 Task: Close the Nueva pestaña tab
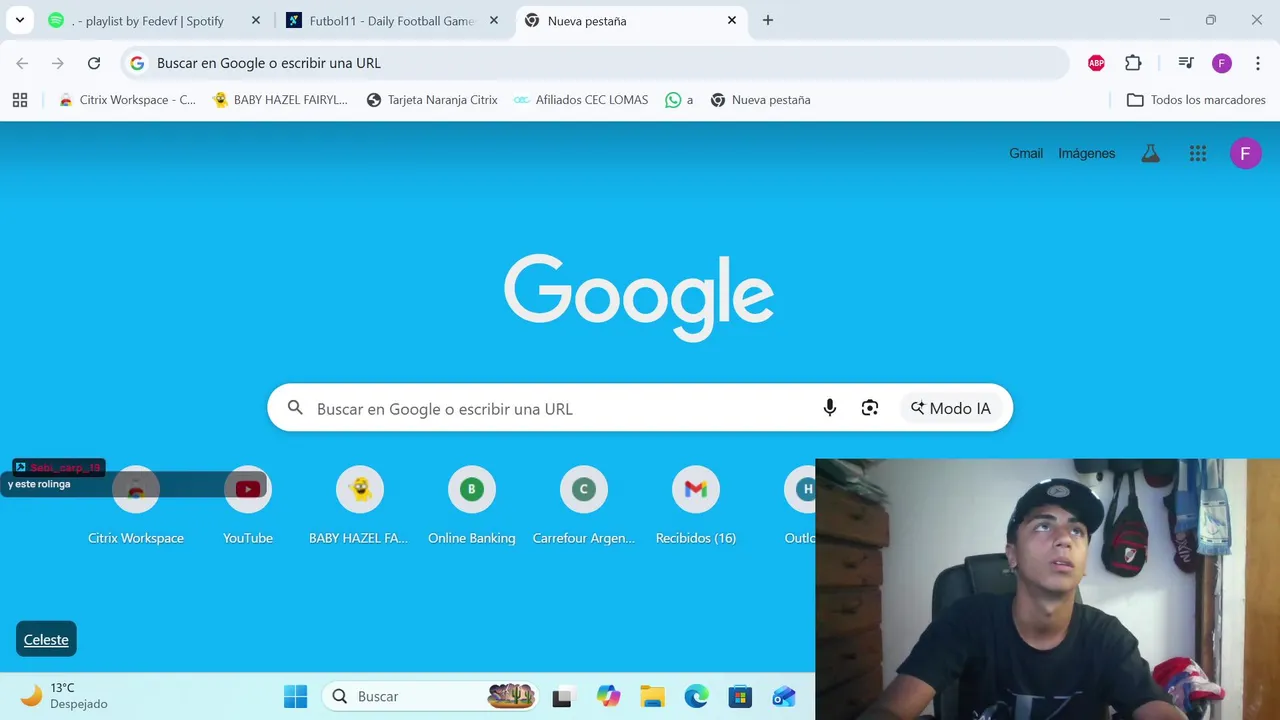(732, 20)
